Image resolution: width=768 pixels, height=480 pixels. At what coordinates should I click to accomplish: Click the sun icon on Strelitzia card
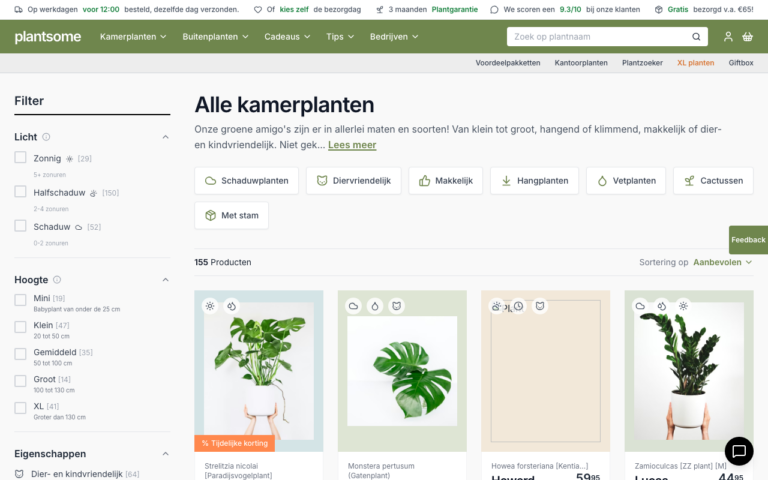pyautogui.click(x=210, y=306)
